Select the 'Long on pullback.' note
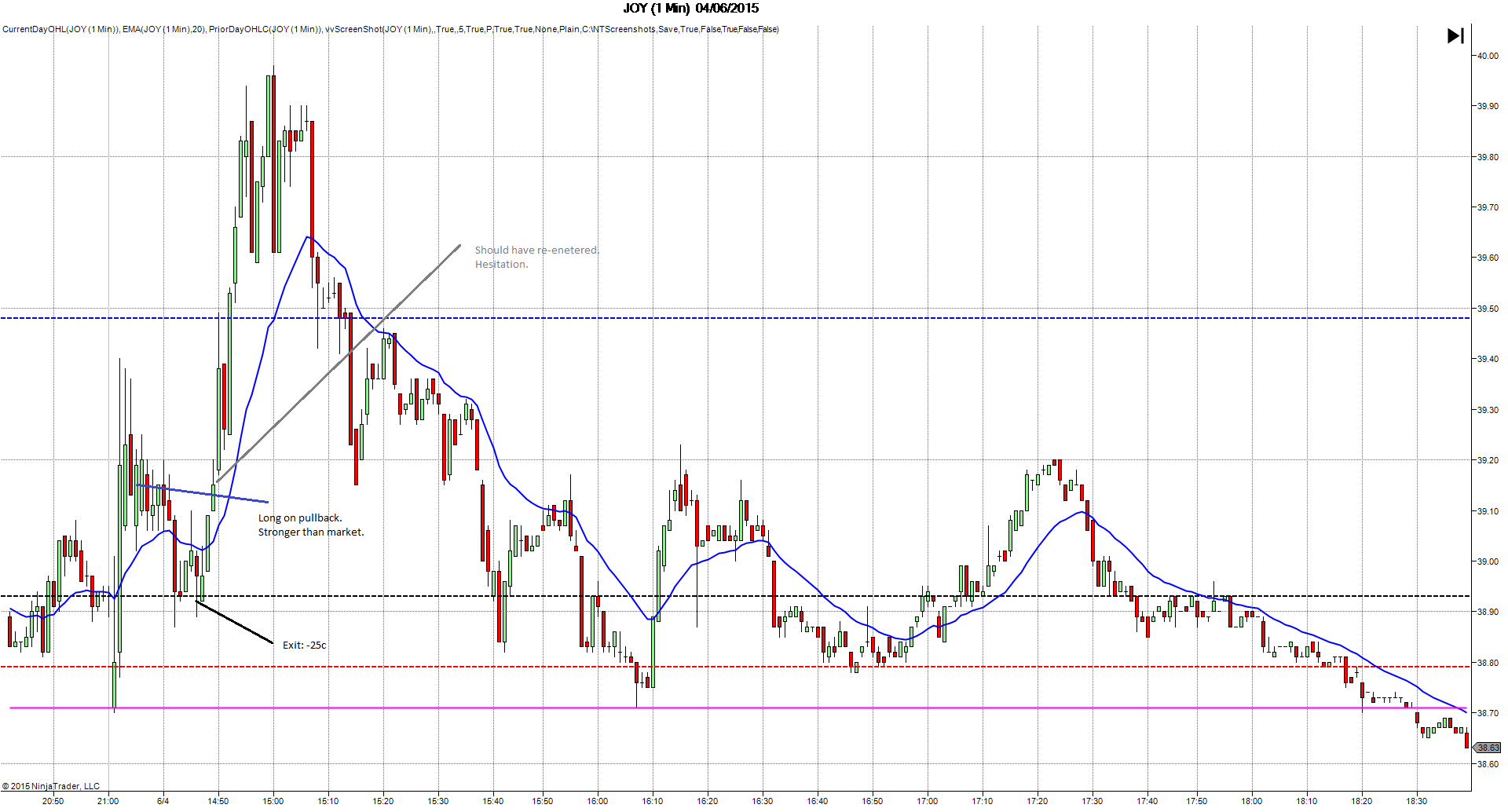 pyautogui.click(x=300, y=518)
